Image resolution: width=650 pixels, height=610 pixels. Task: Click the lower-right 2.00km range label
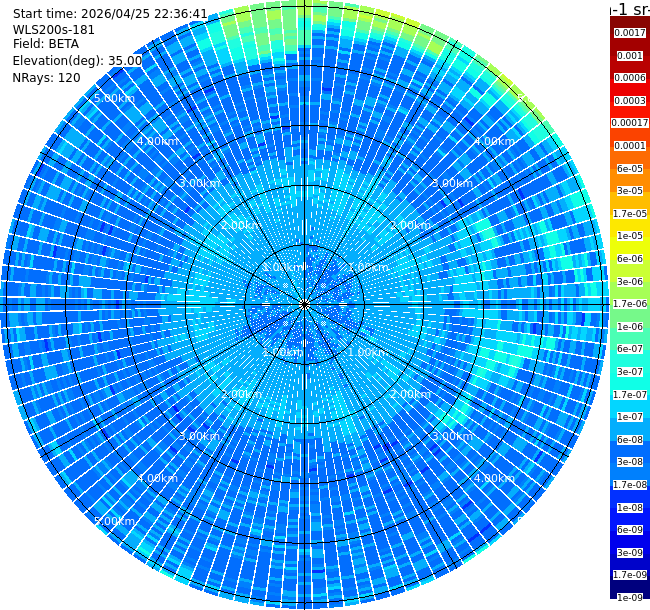[x=410, y=394]
